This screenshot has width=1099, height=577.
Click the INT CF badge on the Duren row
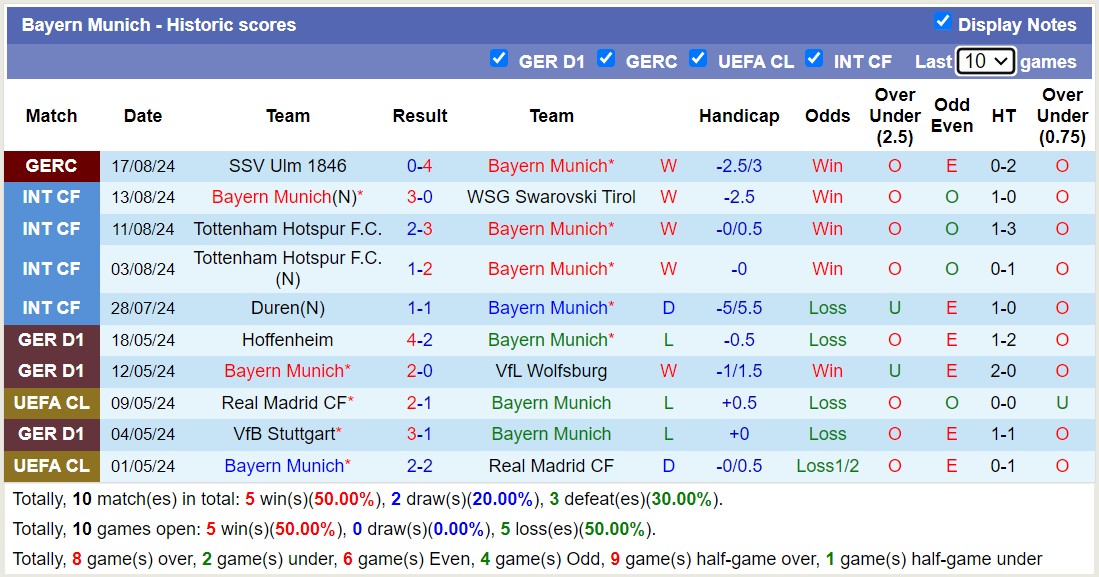(x=51, y=308)
